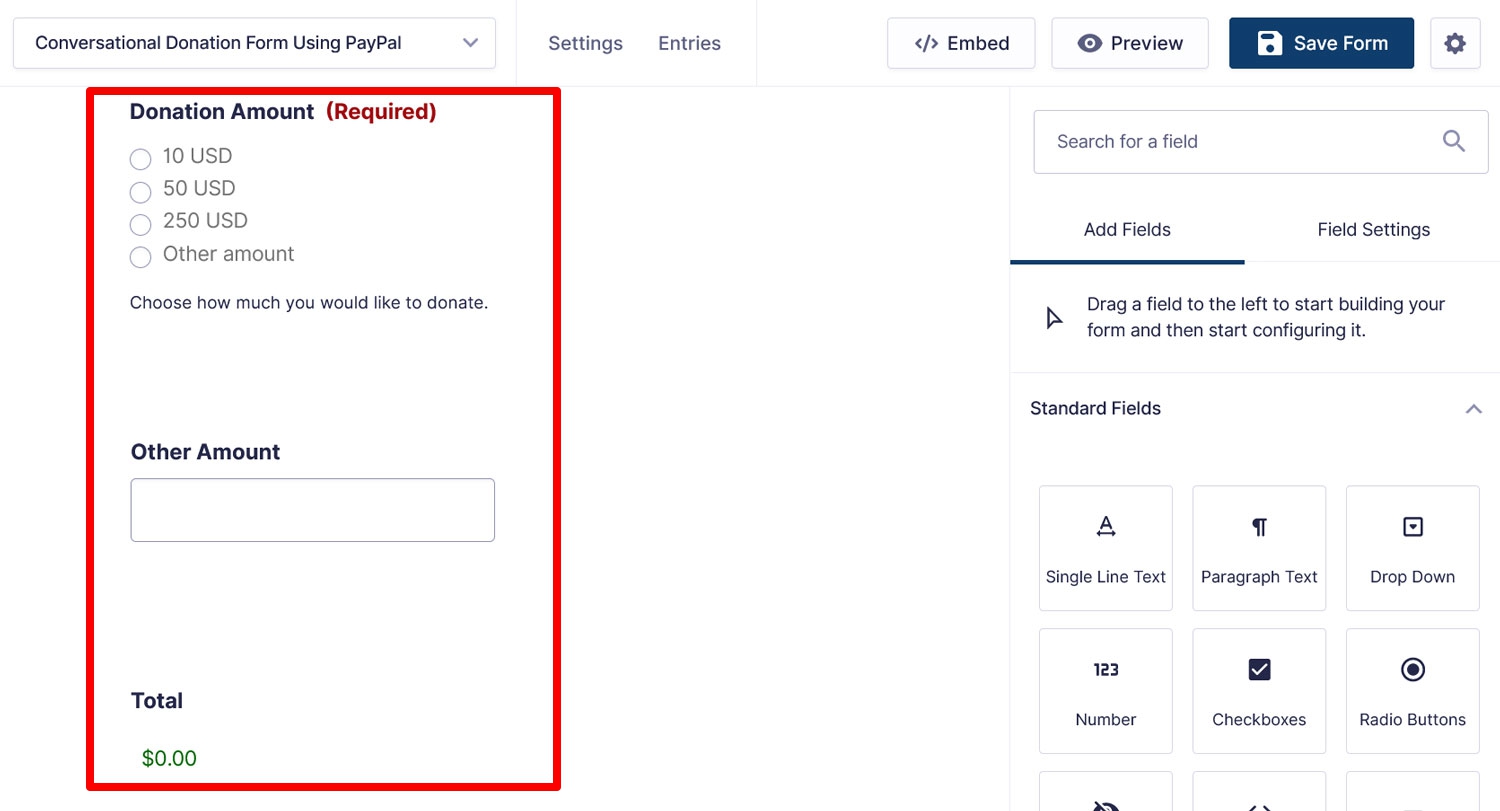Add a Single Line Text field
The height and width of the screenshot is (811, 1500).
coord(1106,548)
